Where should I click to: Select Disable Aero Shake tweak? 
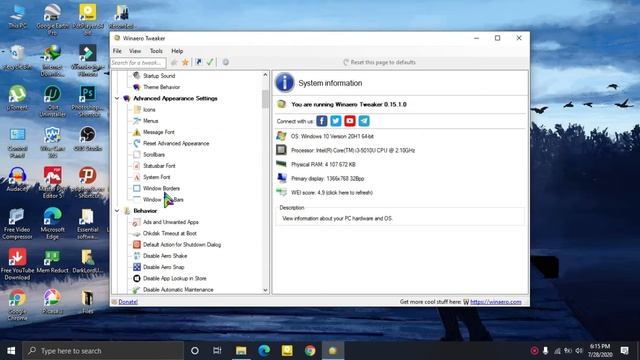(165, 256)
